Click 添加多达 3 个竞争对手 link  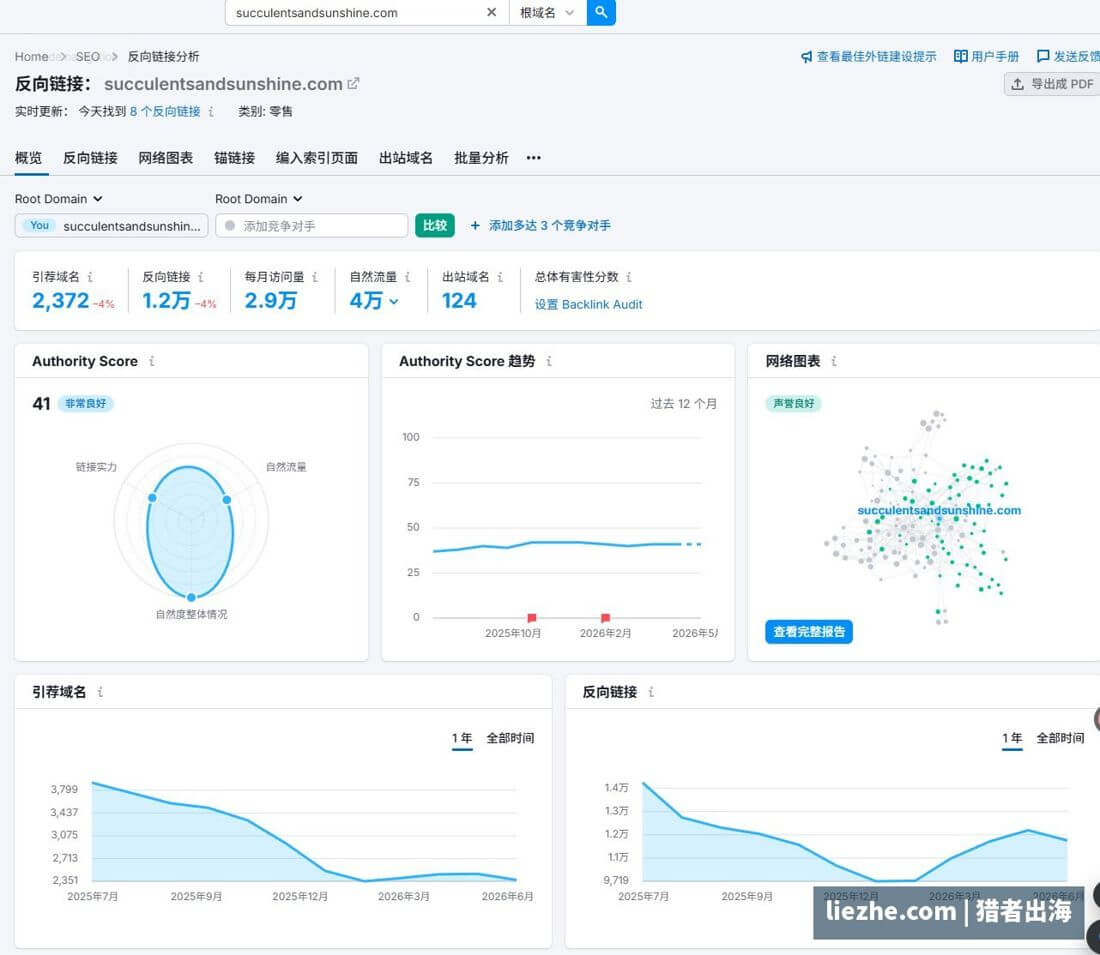[540, 225]
